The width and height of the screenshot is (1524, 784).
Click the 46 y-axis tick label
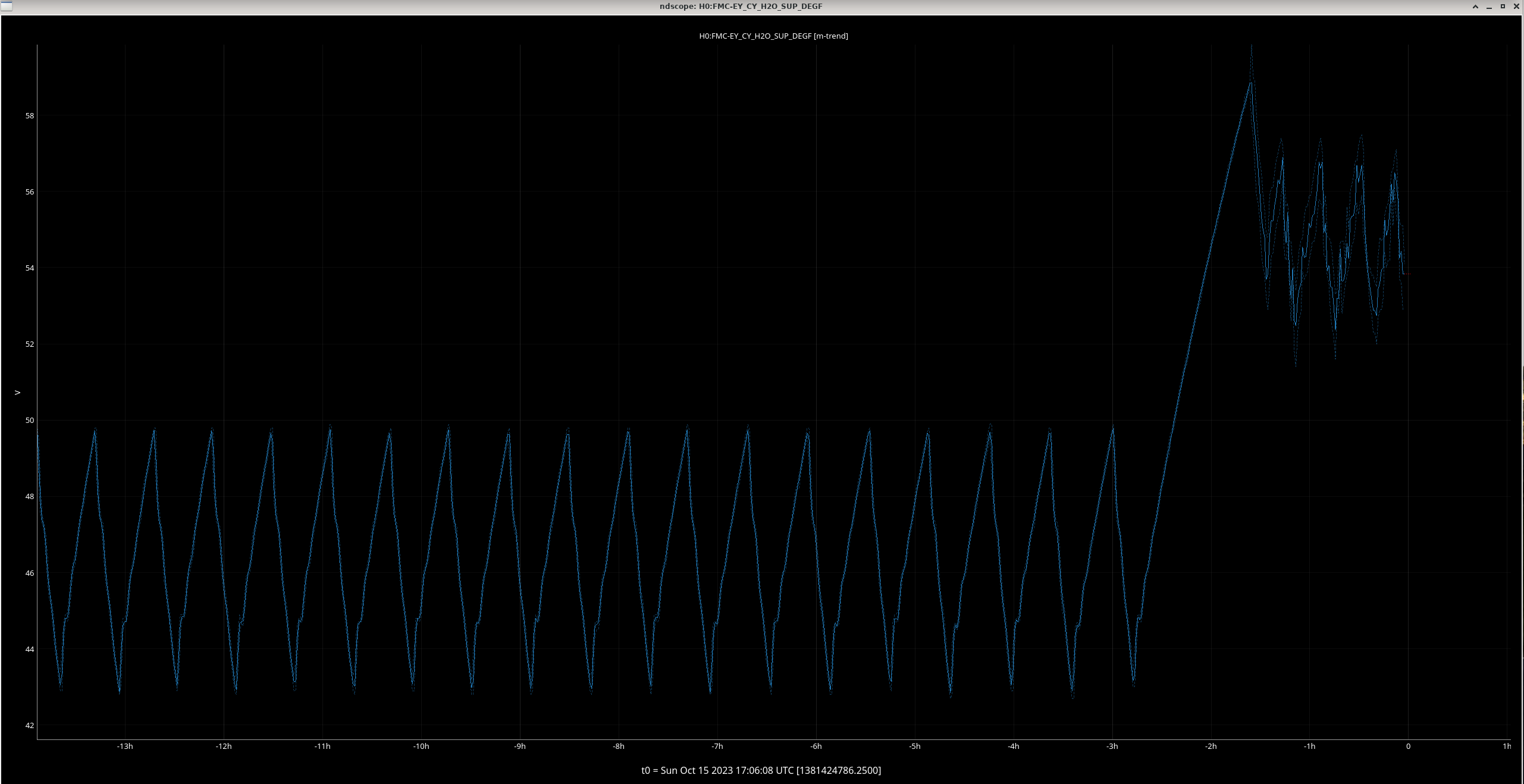(30, 573)
